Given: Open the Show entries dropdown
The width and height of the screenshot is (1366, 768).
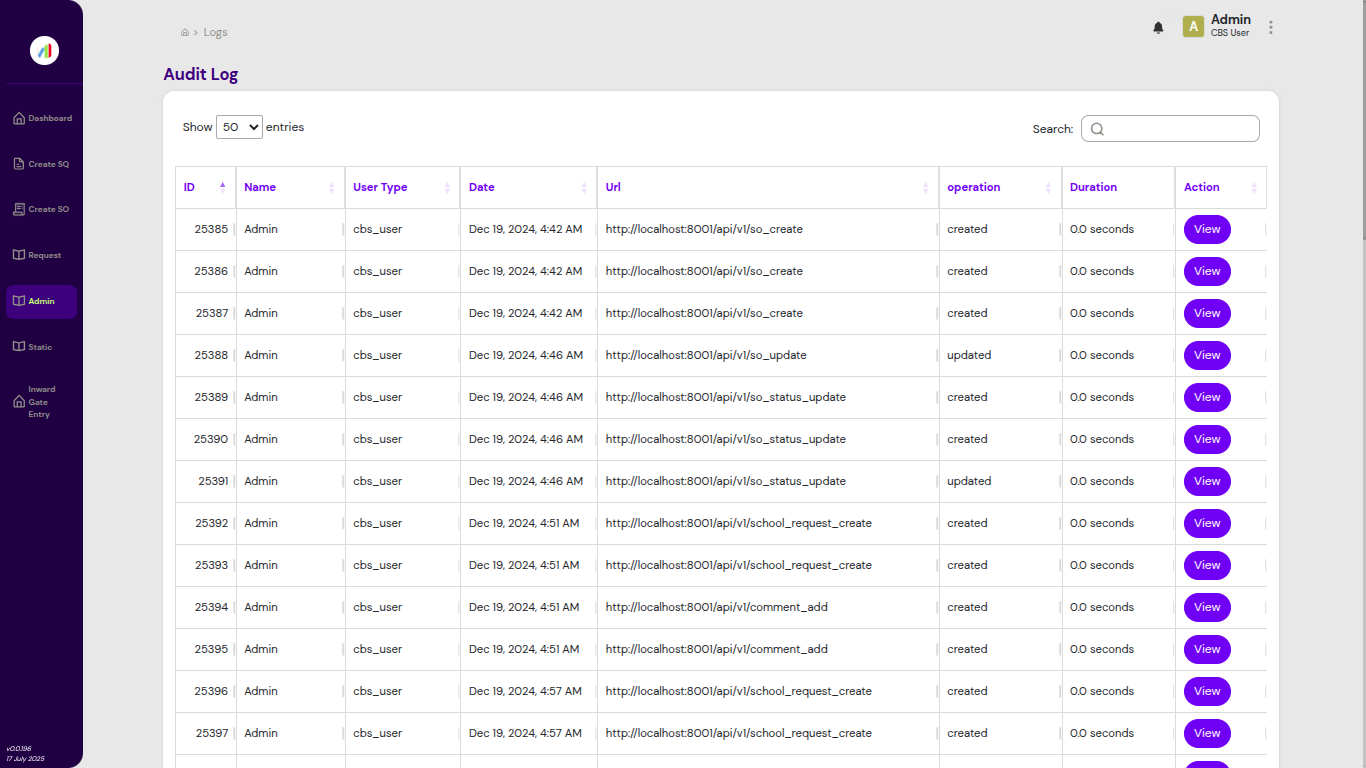Looking at the screenshot, I should 239,127.
